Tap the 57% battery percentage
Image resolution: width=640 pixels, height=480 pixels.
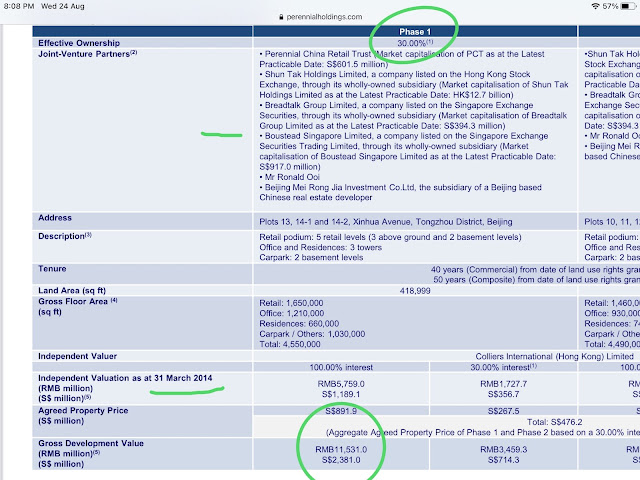(x=610, y=6)
